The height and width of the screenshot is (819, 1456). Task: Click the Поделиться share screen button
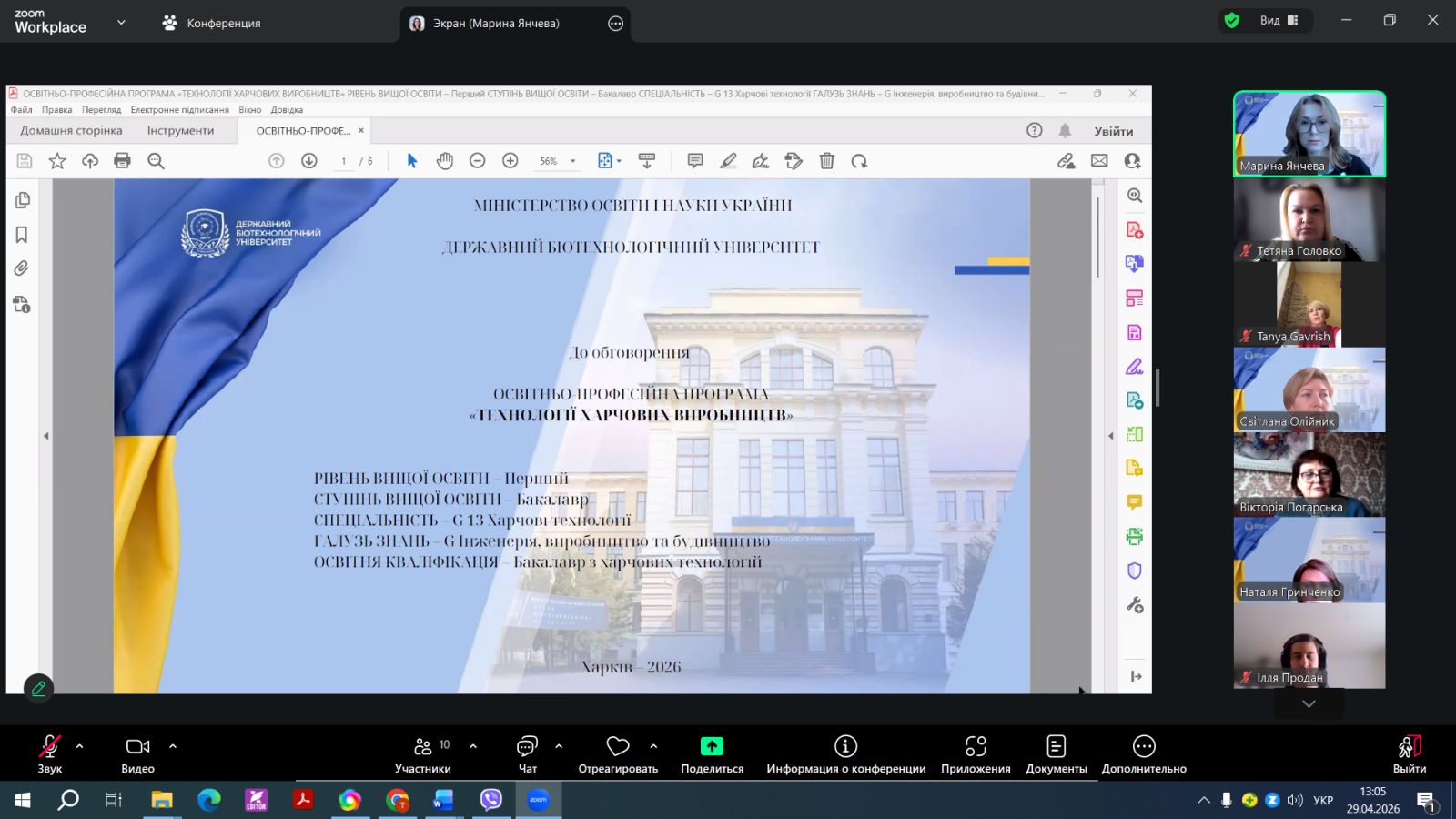712,754
